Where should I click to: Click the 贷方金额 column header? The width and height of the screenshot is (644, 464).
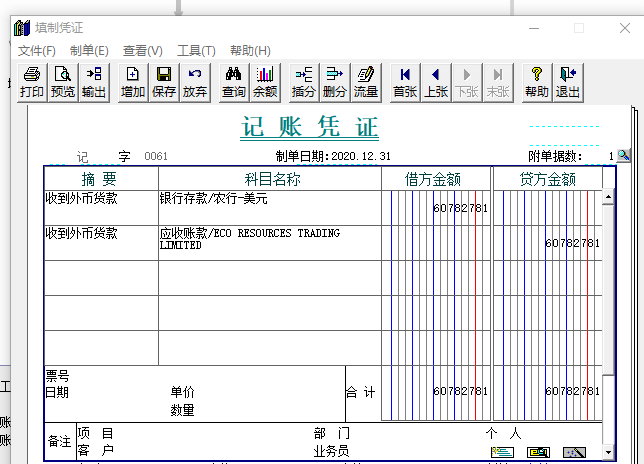547,179
